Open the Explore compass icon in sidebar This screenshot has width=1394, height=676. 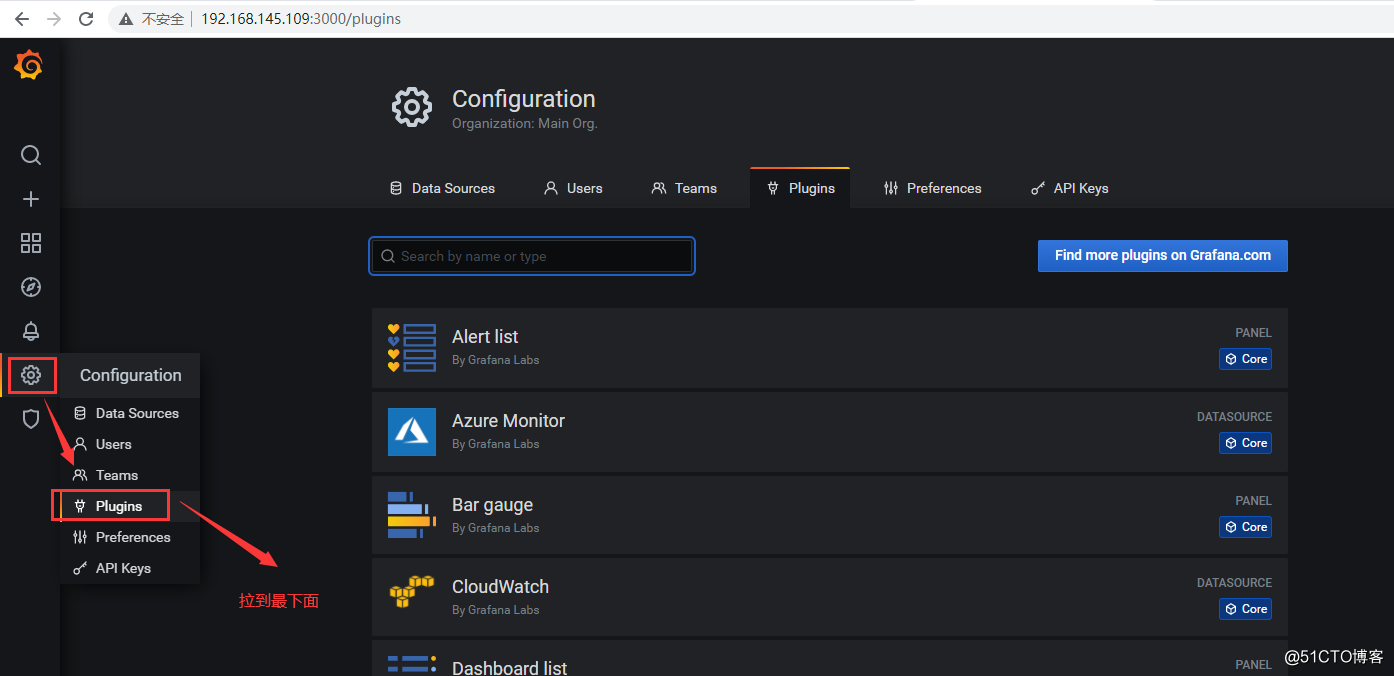pyautogui.click(x=31, y=287)
